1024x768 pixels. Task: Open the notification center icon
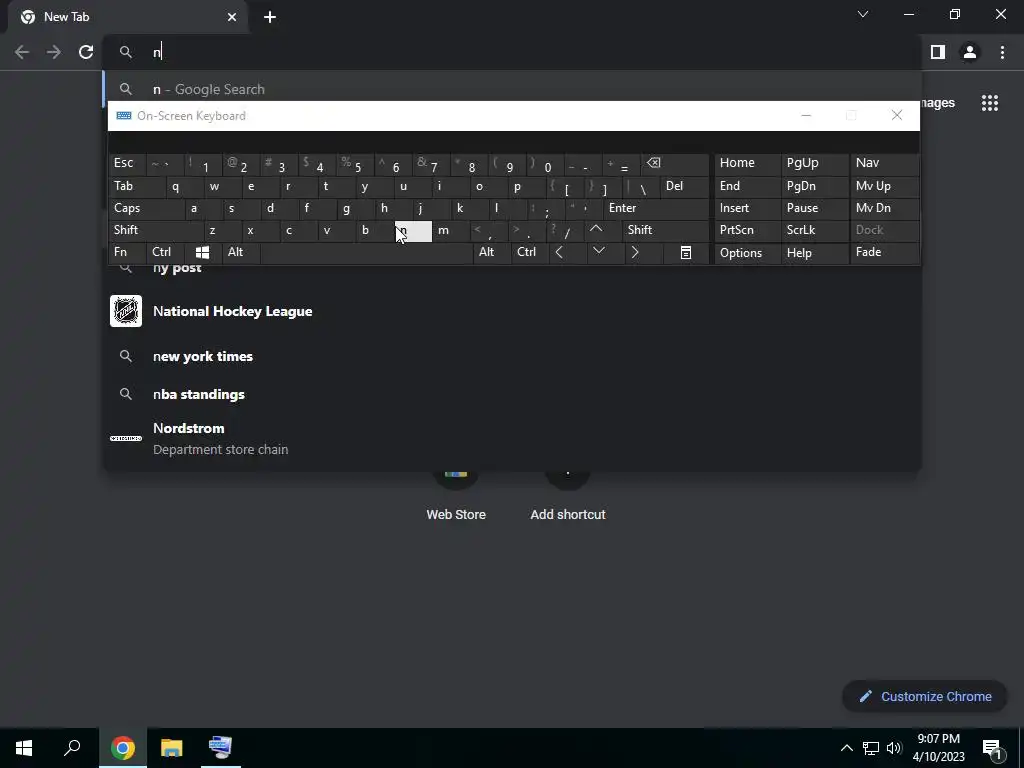pyautogui.click(x=992, y=748)
